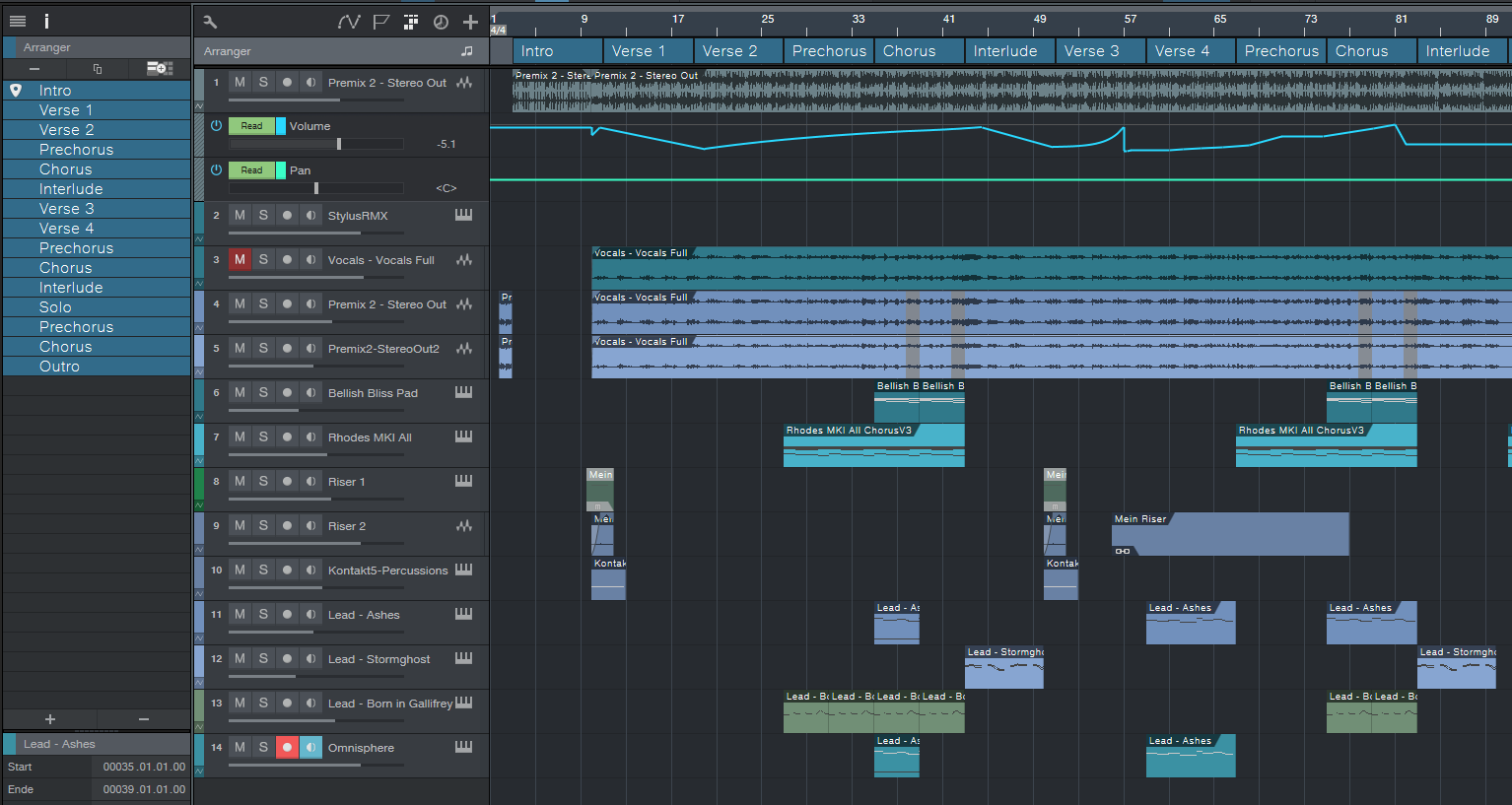
Task: Solo the StylusRMX track
Action: click(x=263, y=216)
